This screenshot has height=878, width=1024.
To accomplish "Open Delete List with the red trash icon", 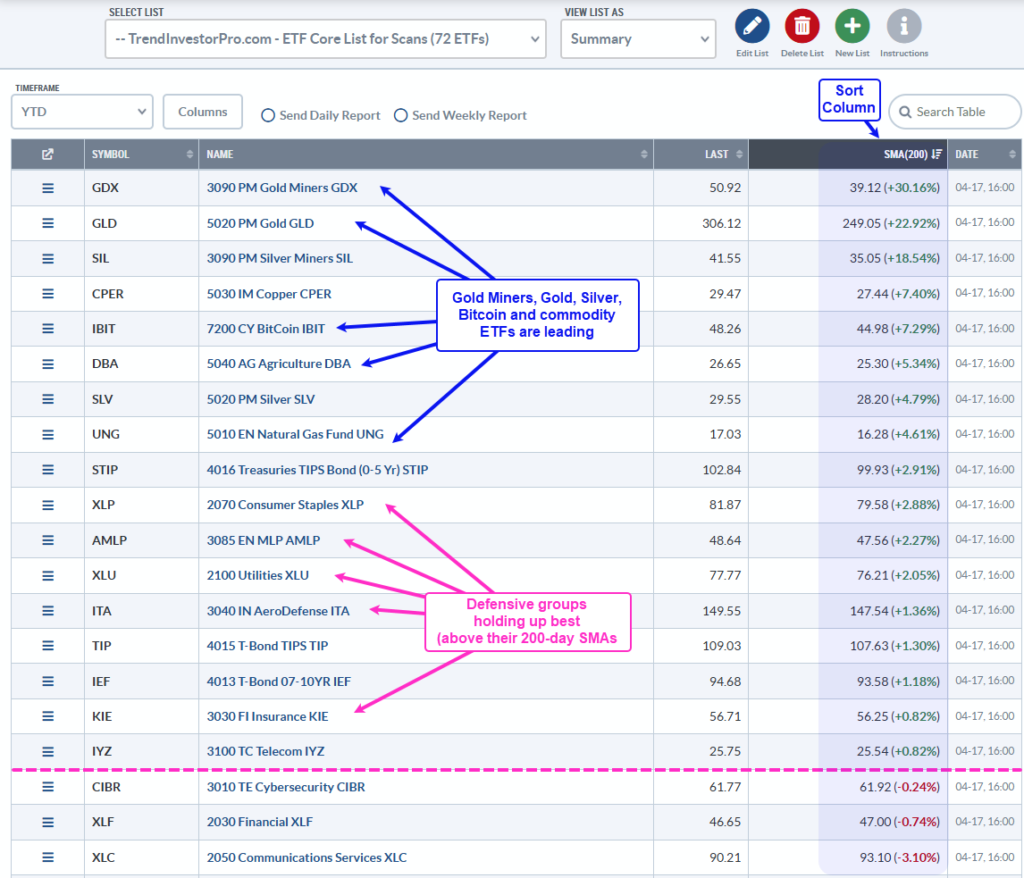I will pos(801,27).
